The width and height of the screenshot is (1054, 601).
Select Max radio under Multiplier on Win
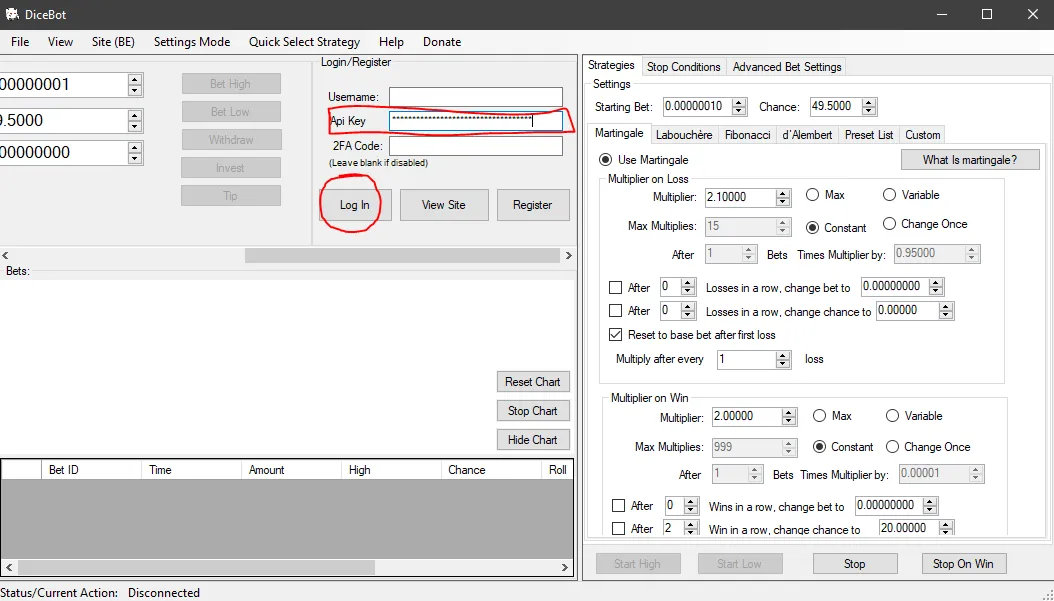pos(819,416)
